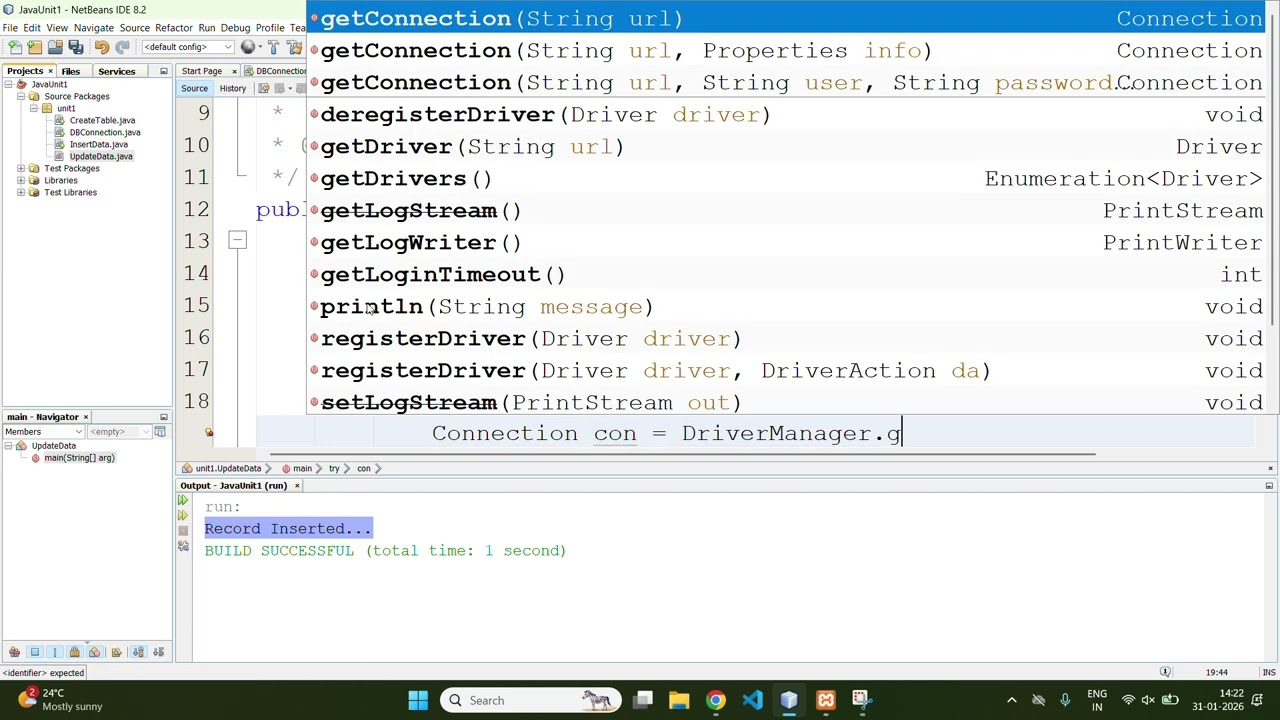Open Visual Studio Code from the taskbar

[x=752, y=700]
